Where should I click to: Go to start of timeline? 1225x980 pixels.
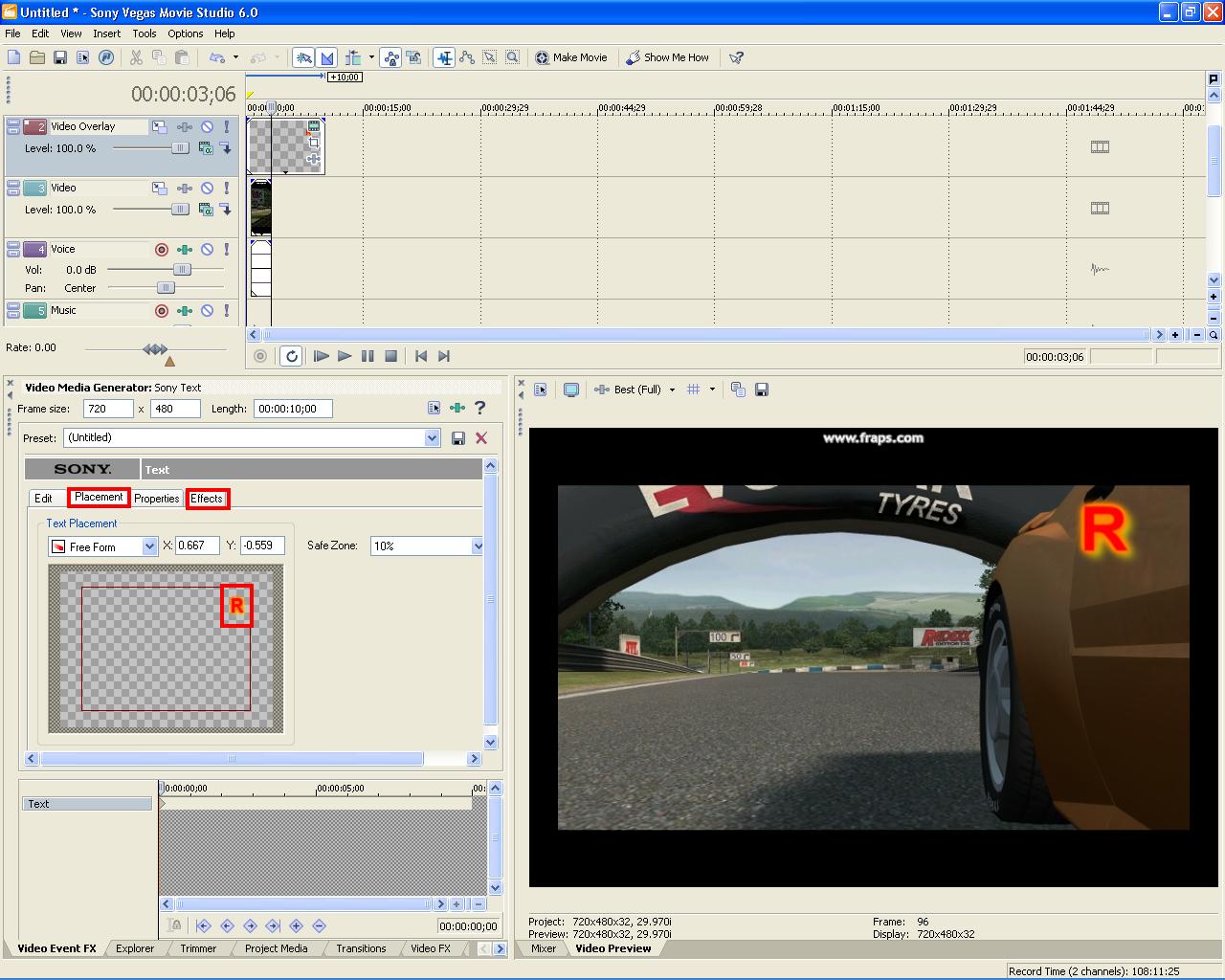[x=421, y=356]
